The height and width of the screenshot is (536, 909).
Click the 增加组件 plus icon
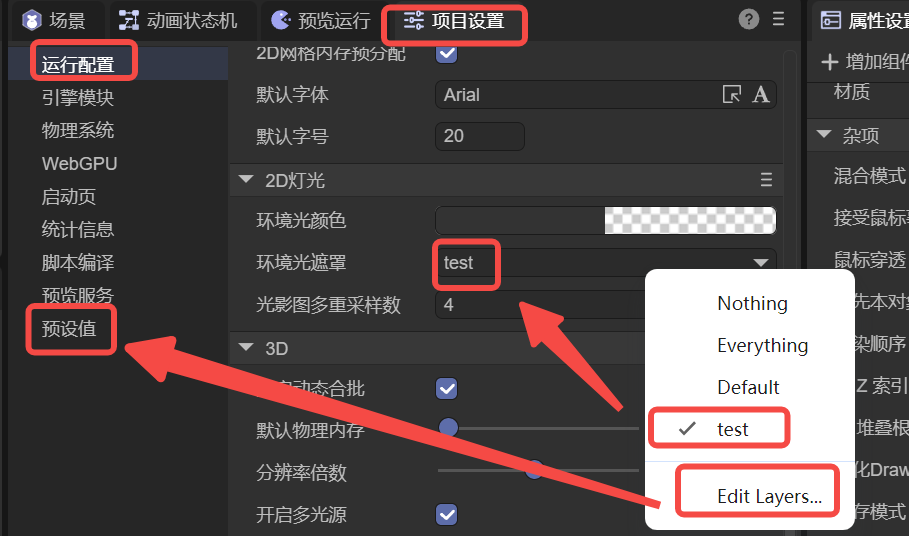tap(829, 62)
